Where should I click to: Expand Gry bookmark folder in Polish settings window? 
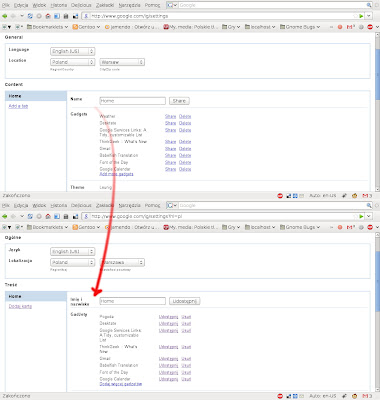231,227
